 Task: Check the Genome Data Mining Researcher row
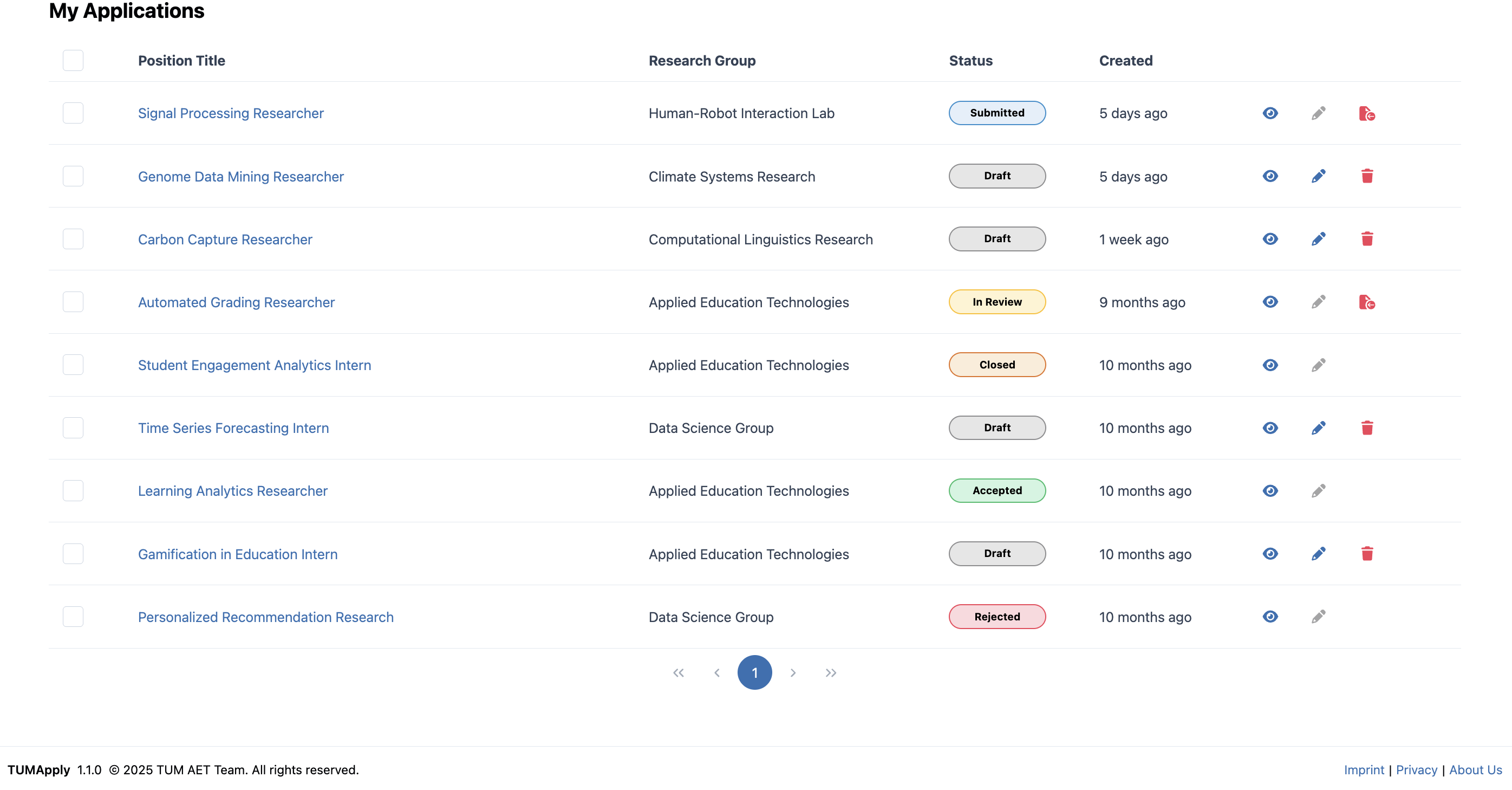tap(73, 176)
